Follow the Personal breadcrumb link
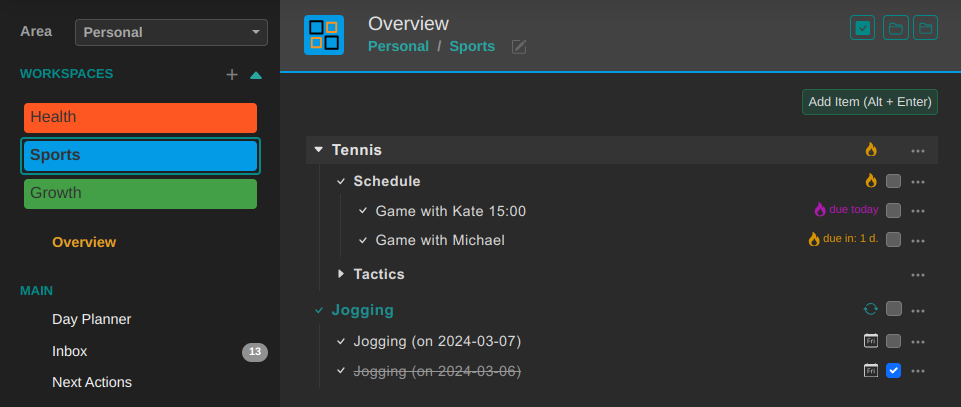Image resolution: width=961 pixels, height=407 pixels. pos(398,47)
